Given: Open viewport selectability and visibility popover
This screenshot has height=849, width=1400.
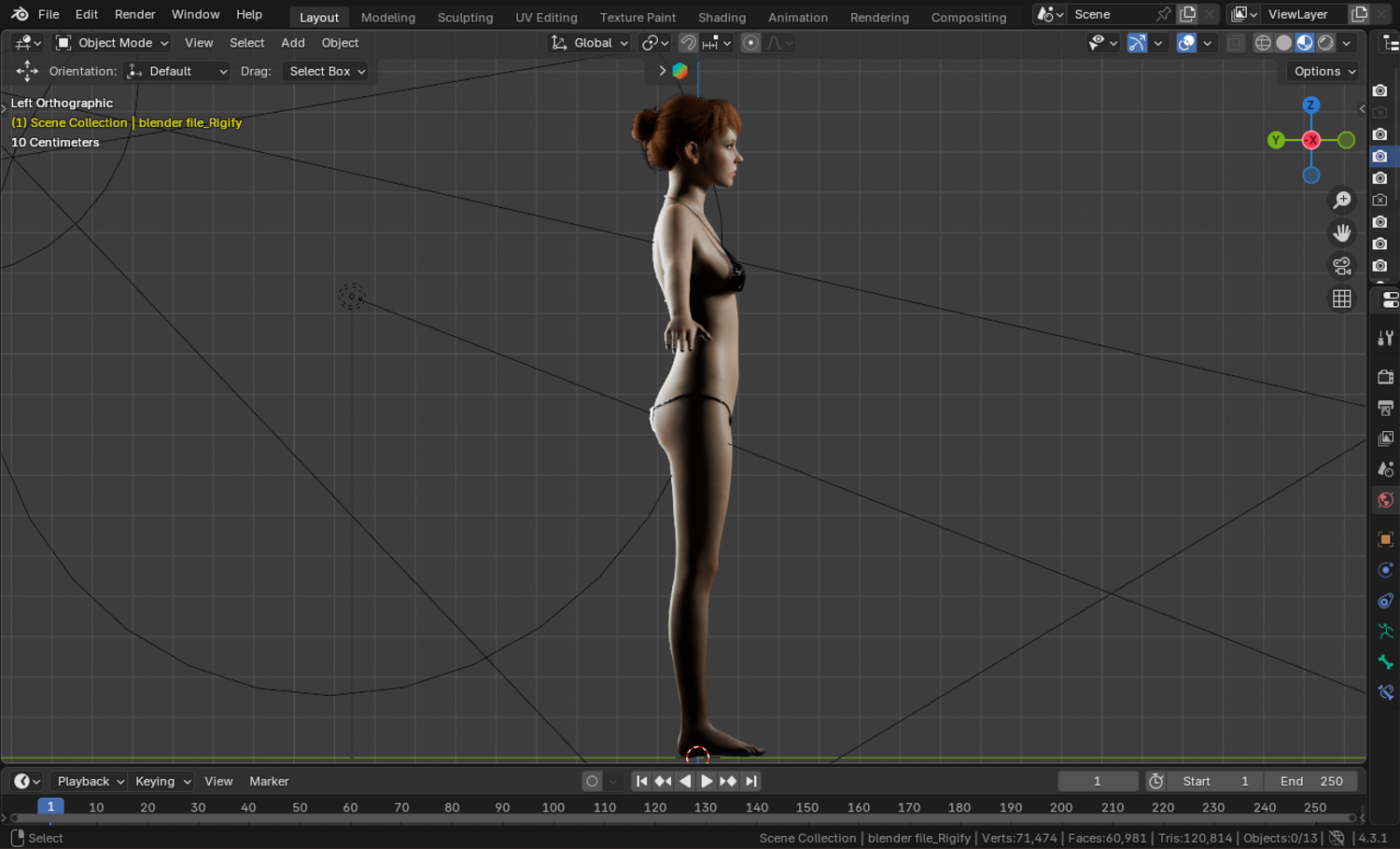Looking at the screenshot, I should click(1102, 43).
